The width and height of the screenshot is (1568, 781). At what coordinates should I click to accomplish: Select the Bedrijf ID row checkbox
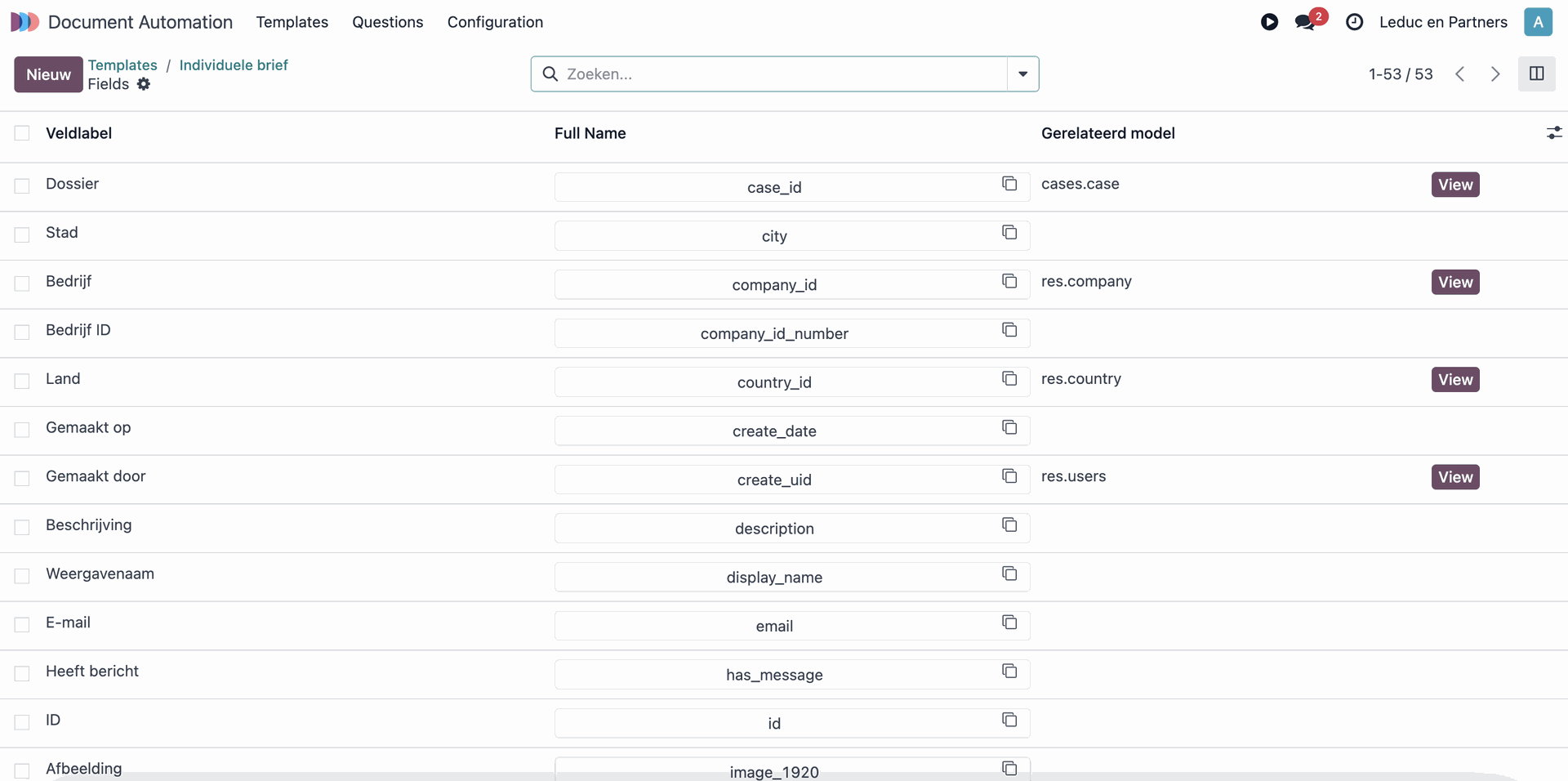(x=22, y=332)
